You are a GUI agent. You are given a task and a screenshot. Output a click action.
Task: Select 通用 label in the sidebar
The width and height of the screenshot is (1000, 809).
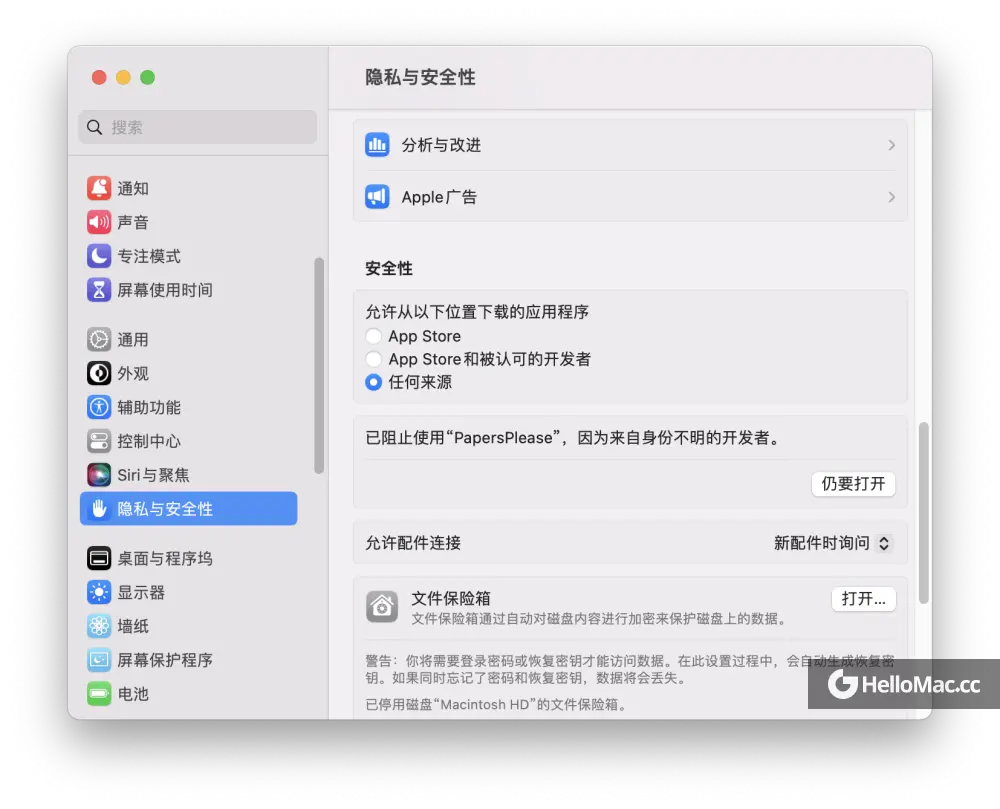tap(133, 340)
